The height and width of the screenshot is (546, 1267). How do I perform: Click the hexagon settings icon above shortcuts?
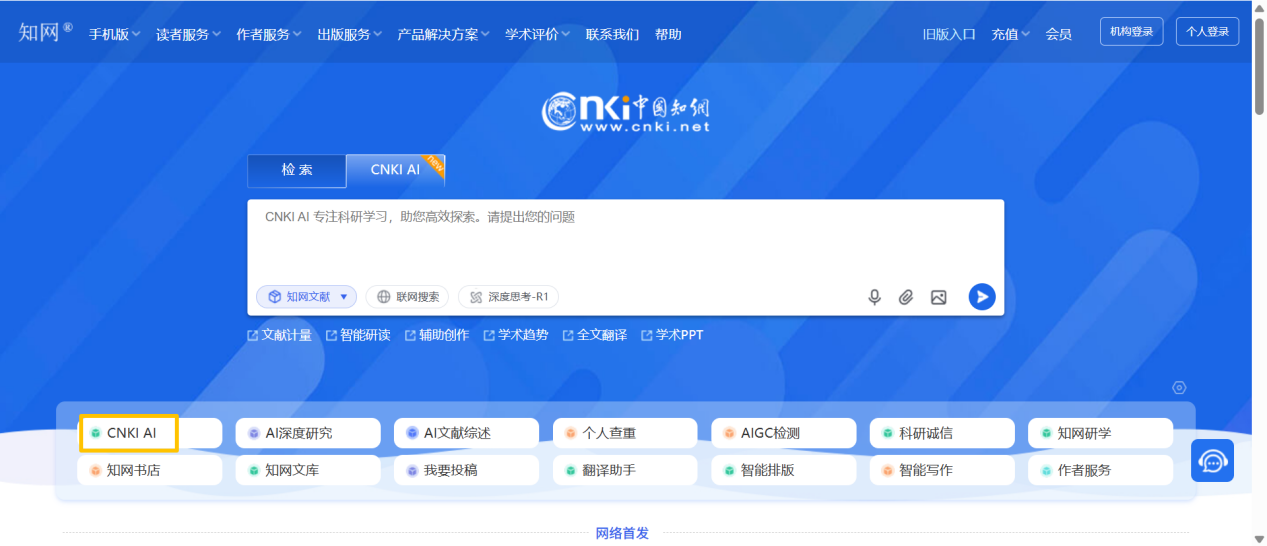click(x=1179, y=388)
